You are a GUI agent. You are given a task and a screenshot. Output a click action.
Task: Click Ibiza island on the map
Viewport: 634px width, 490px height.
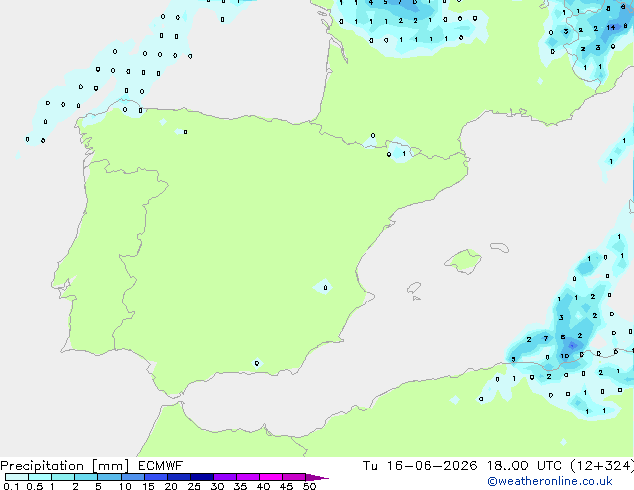[x=414, y=288]
